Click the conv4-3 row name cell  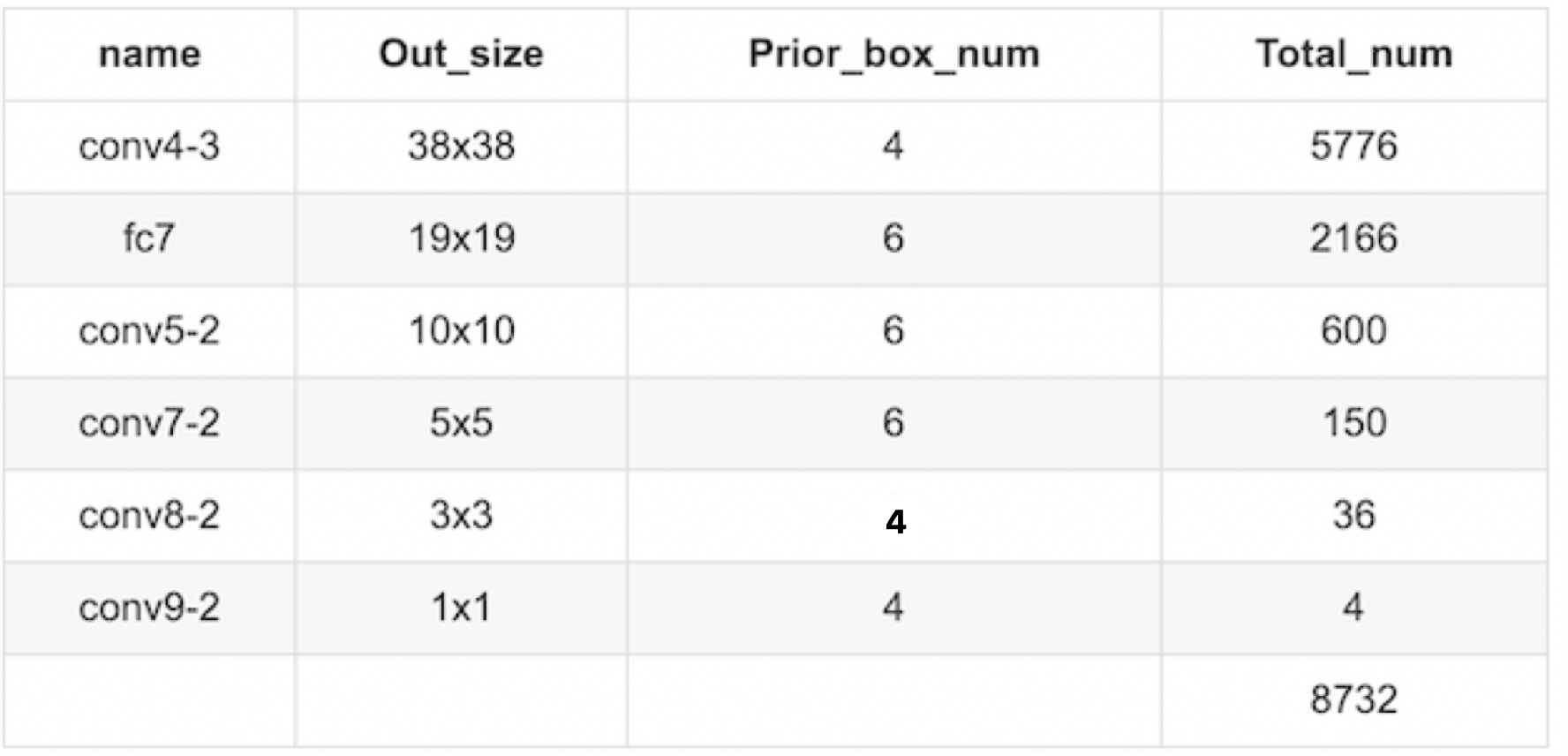149,147
